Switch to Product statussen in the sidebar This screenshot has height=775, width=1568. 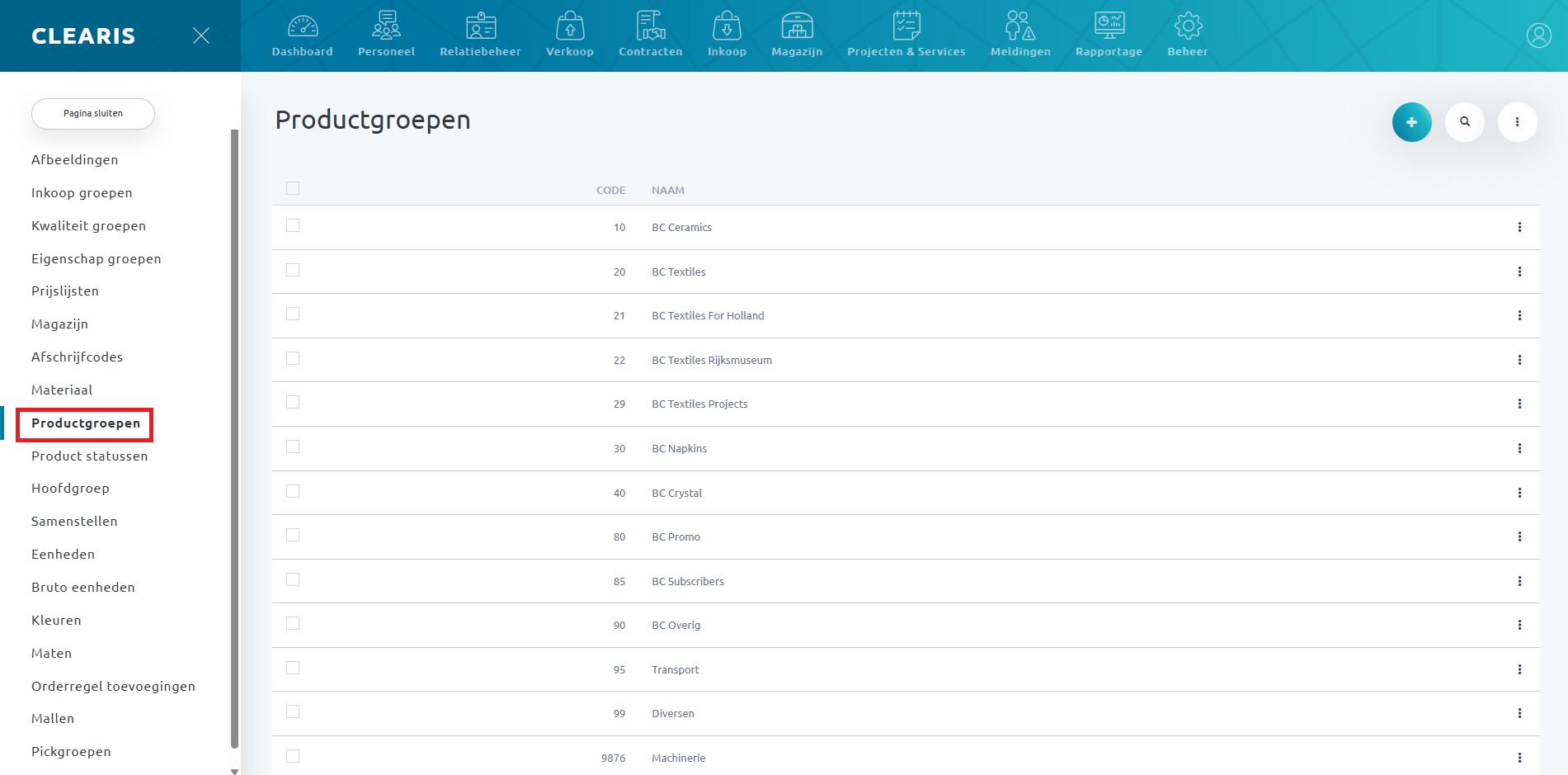pyautogui.click(x=89, y=456)
